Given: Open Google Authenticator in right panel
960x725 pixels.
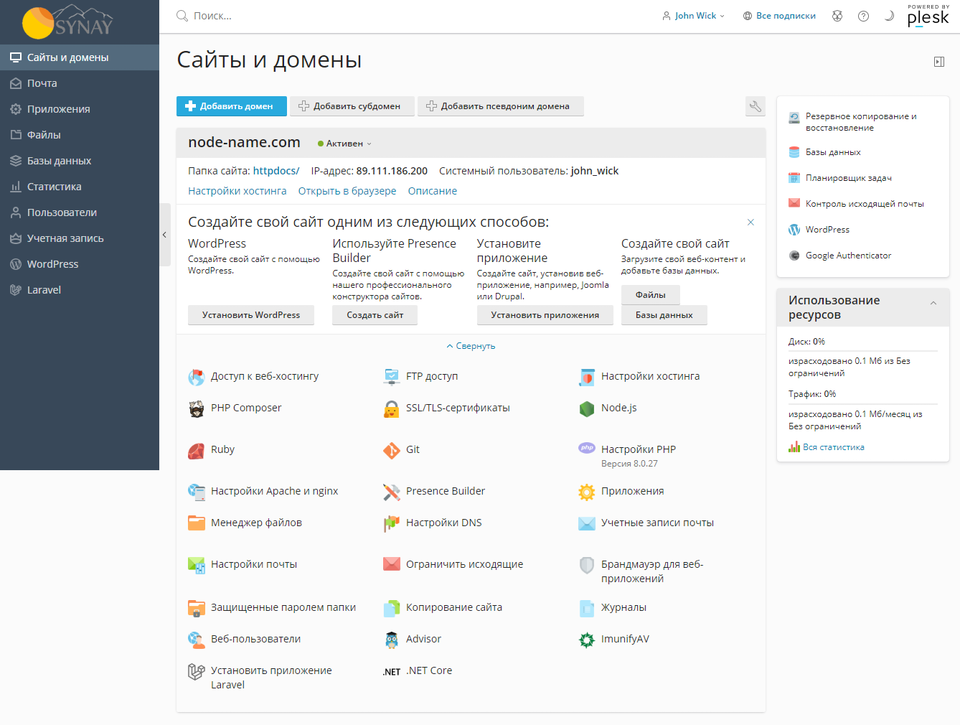Looking at the screenshot, I should [848, 255].
